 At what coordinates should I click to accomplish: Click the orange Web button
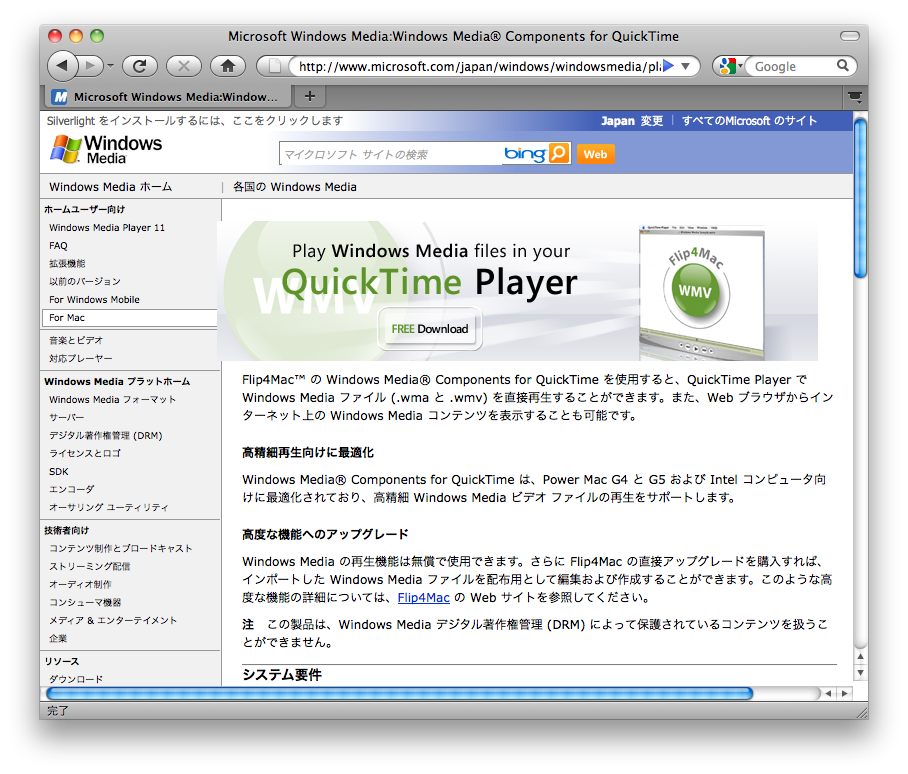click(x=595, y=155)
